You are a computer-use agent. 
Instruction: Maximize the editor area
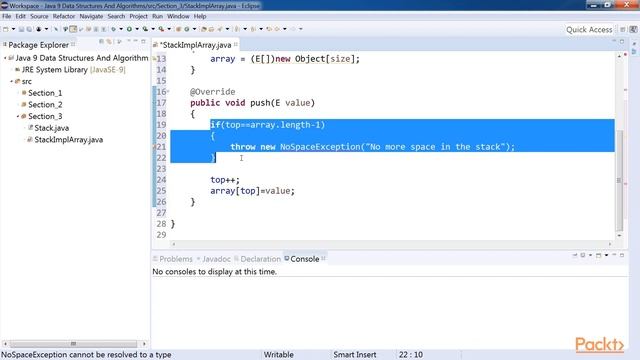(x=622, y=41)
